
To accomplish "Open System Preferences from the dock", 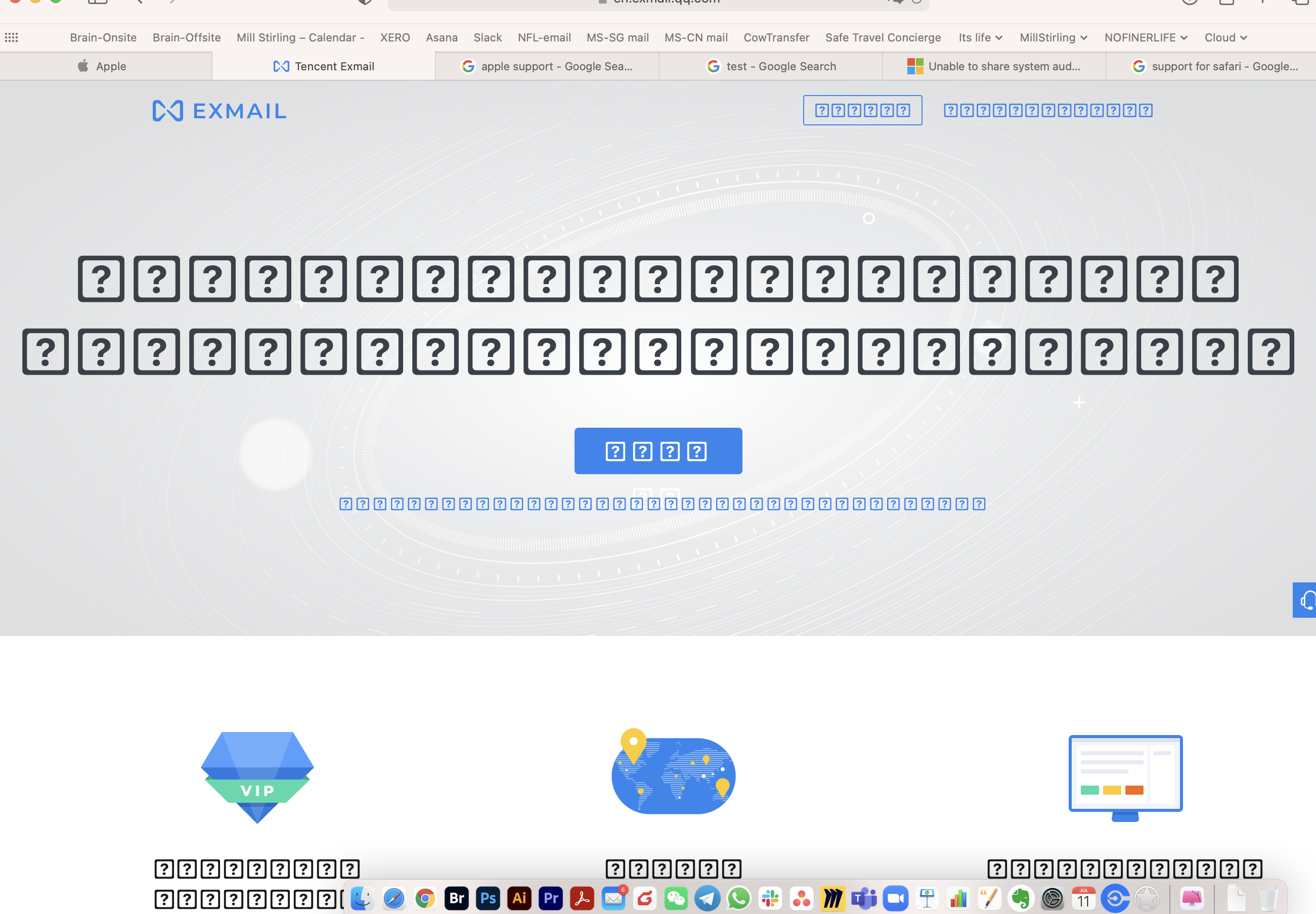I will [1052, 898].
